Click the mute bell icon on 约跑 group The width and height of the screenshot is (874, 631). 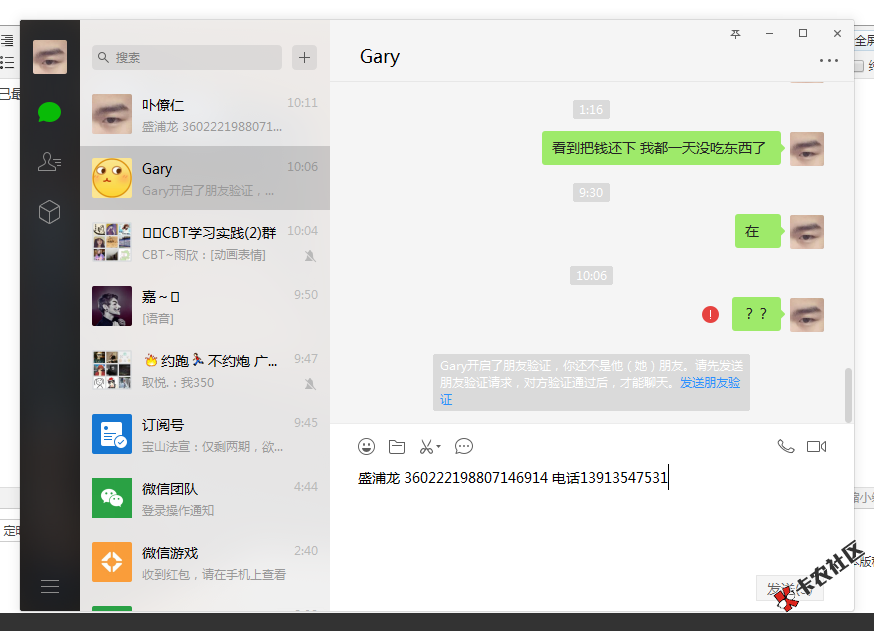(310, 384)
